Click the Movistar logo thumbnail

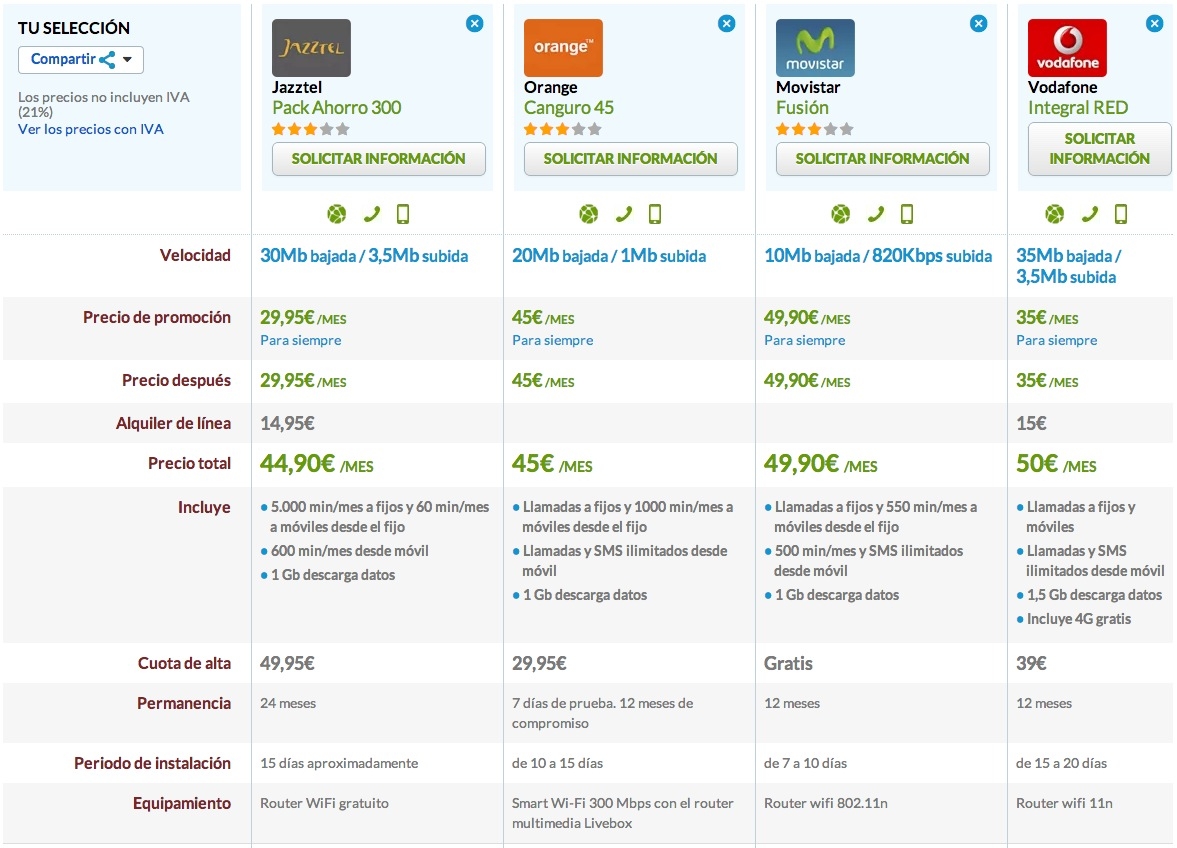(815, 48)
